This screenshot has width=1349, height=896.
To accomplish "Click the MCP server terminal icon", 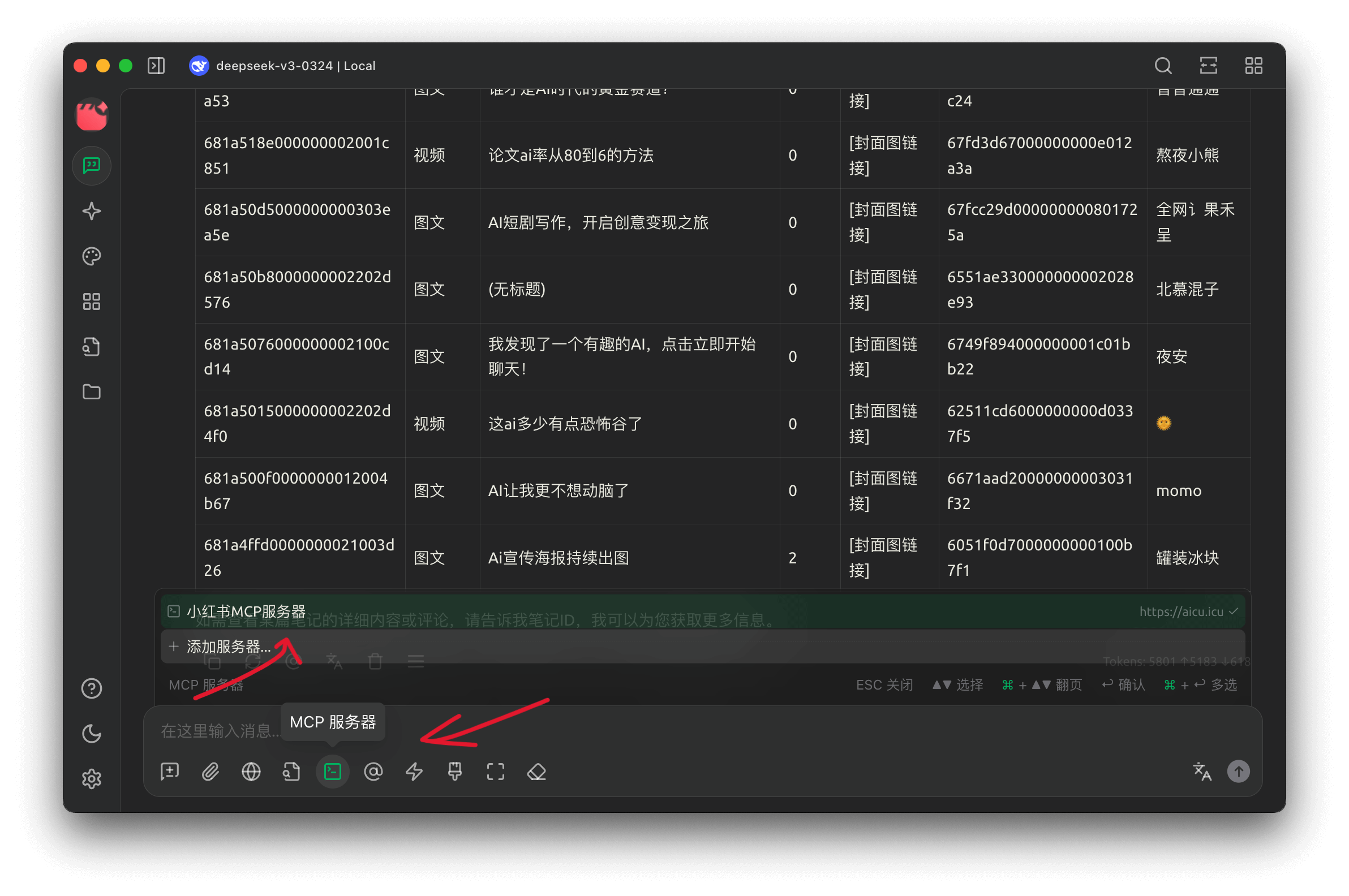I will (333, 772).
